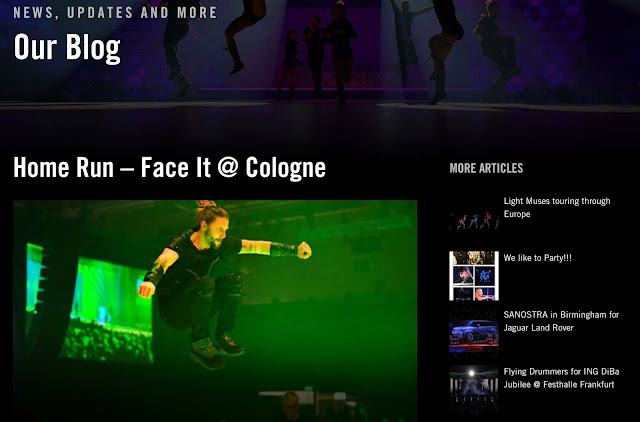
Task: Read 'Light Muses touring through Europe' article
Action: click(x=557, y=207)
